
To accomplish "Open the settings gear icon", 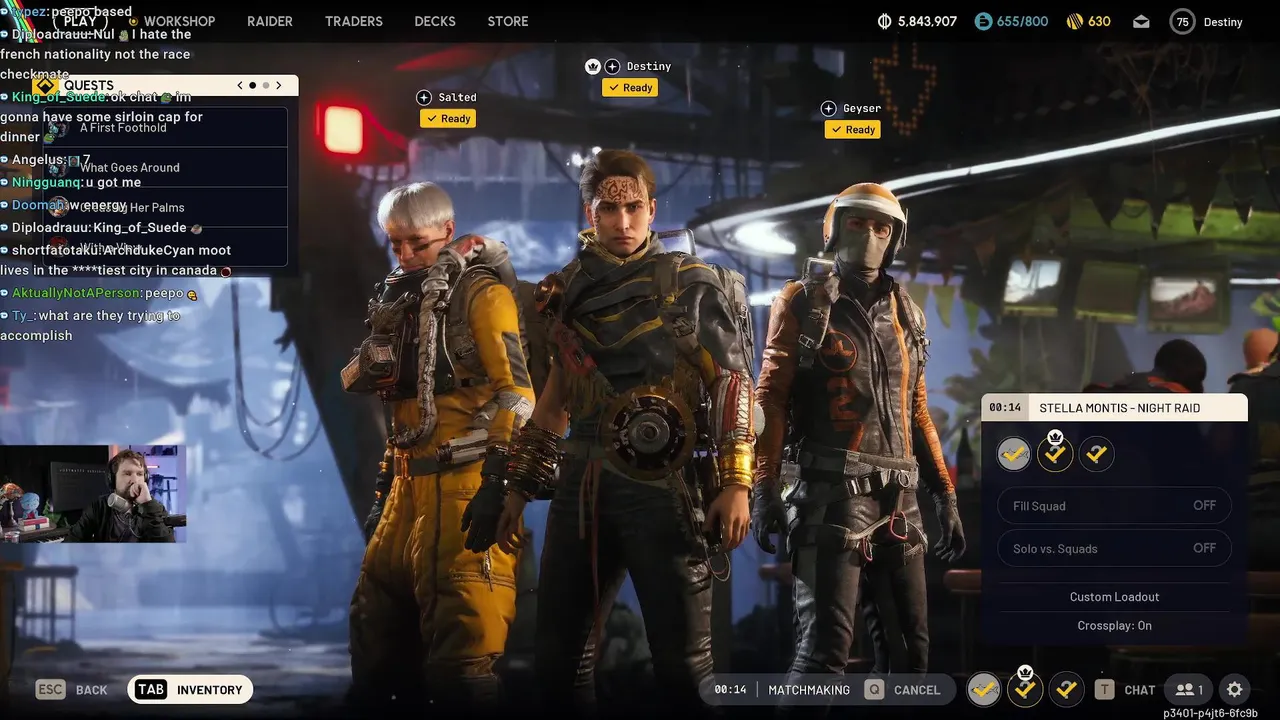I will point(1235,689).
